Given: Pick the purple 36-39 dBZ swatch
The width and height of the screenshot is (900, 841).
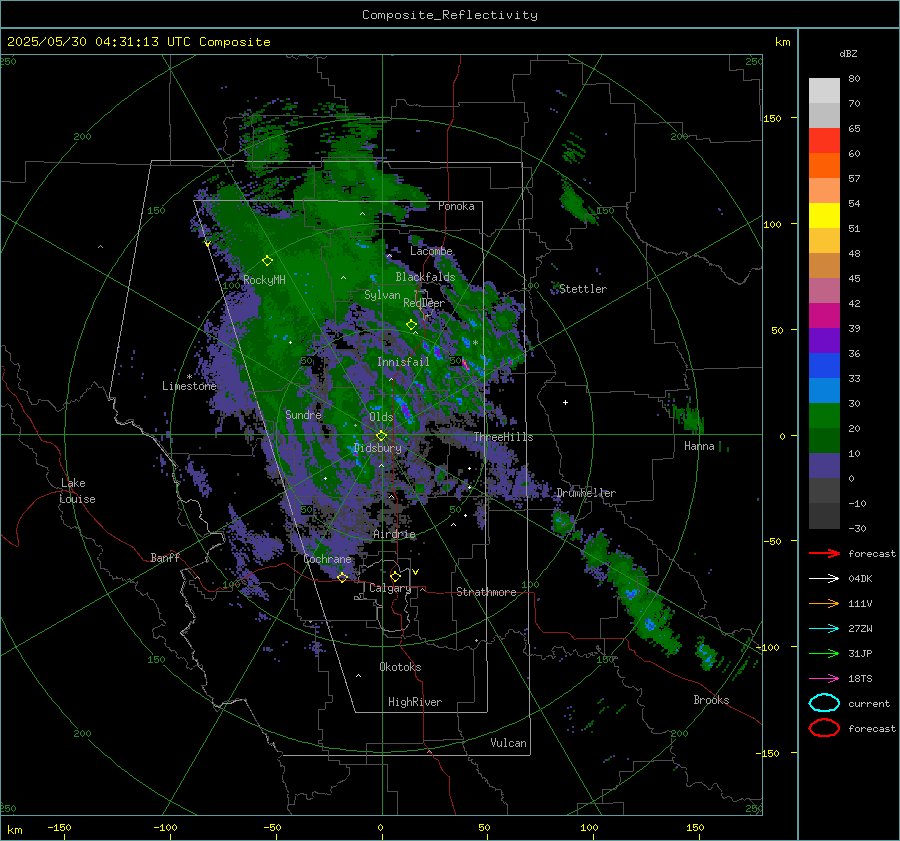Looking at the screenshot, I should coord(824,341).
